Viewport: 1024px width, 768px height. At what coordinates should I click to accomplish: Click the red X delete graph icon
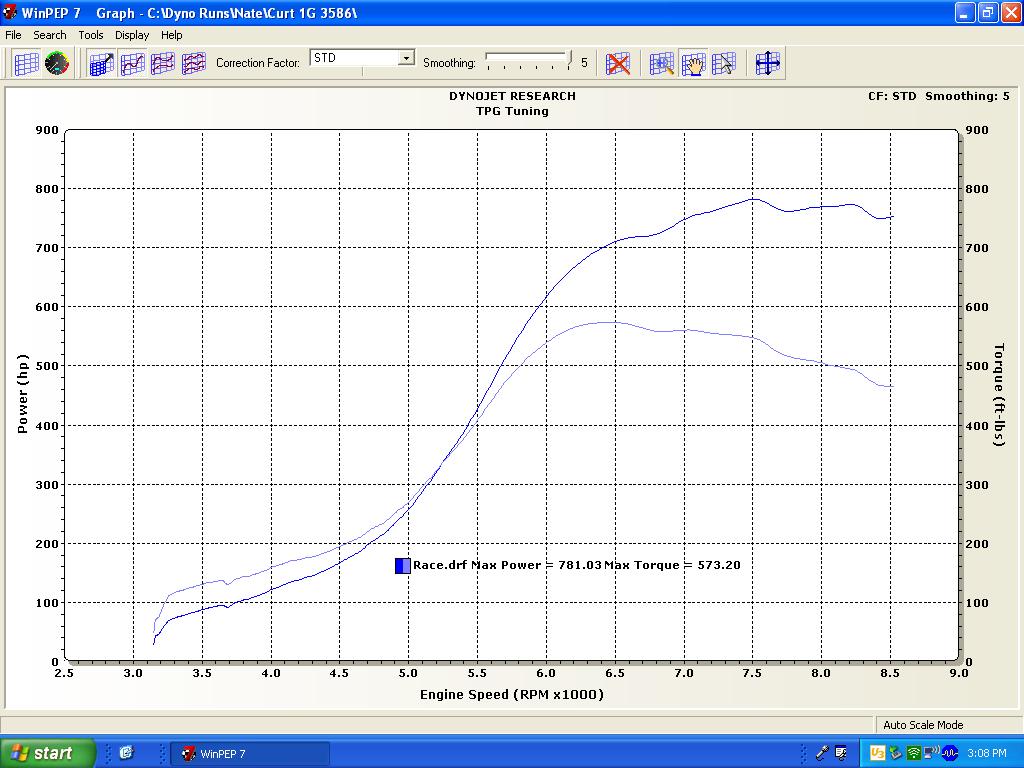[x=619, y=63]
